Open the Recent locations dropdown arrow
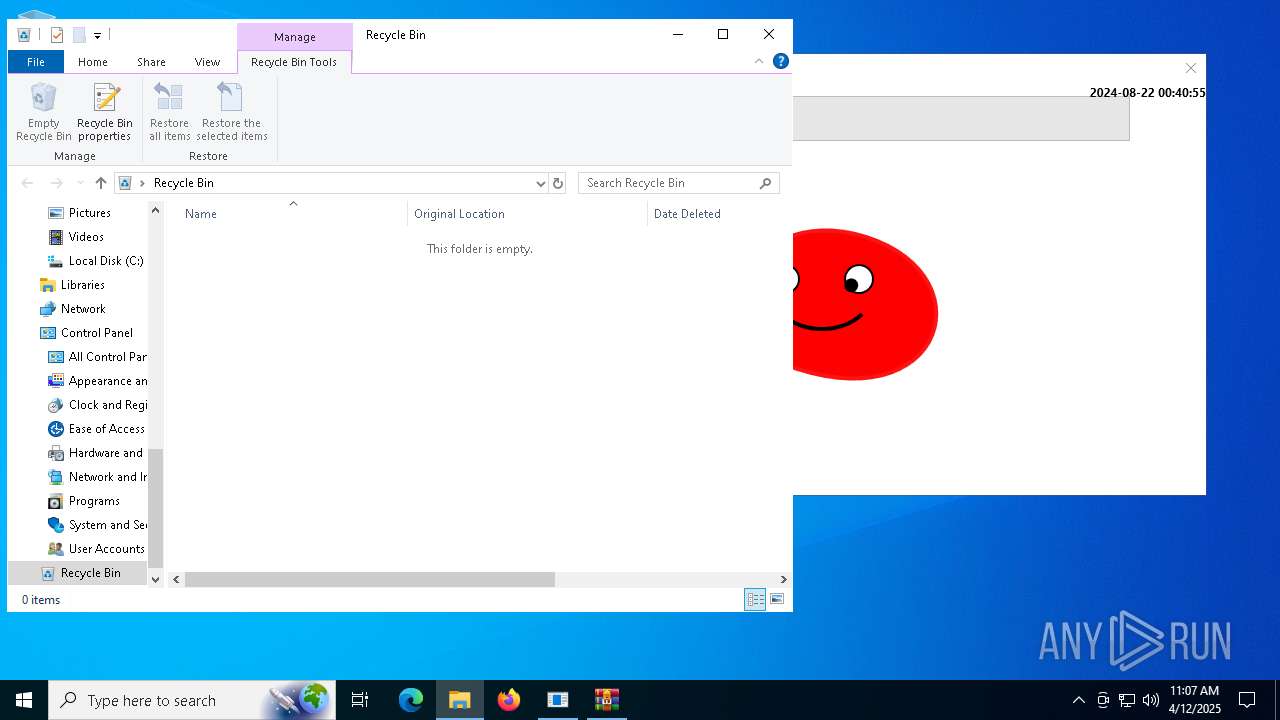This screenshot has height=720, width=1280. point(80,183)
